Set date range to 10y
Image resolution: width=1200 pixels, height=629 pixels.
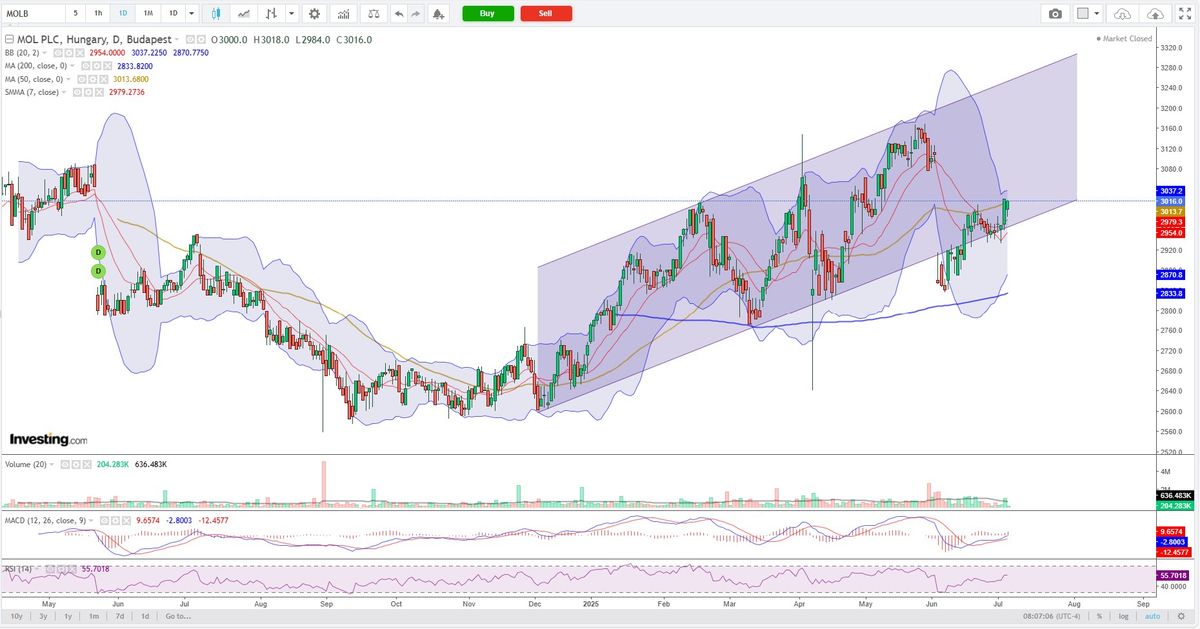17,616
